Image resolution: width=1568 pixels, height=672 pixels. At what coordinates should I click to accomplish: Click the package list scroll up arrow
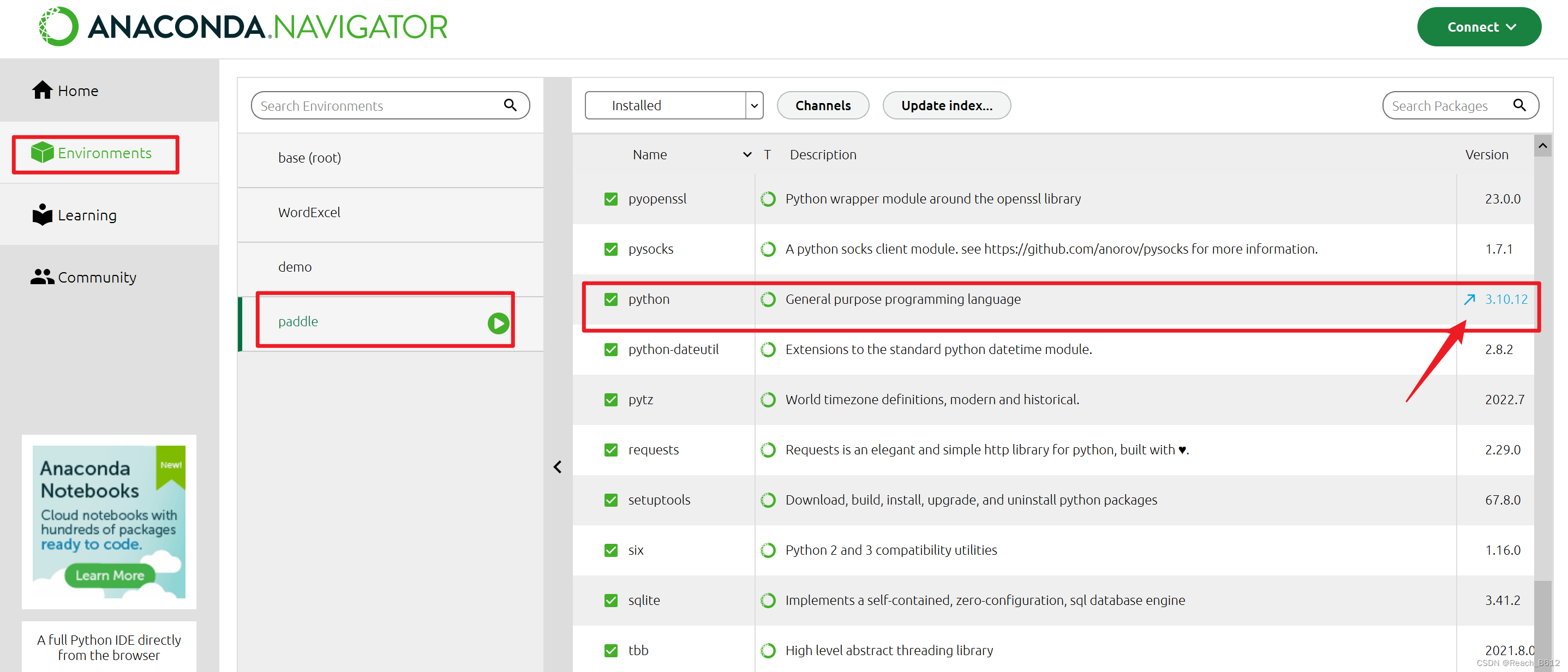(x=1542, y=146)
